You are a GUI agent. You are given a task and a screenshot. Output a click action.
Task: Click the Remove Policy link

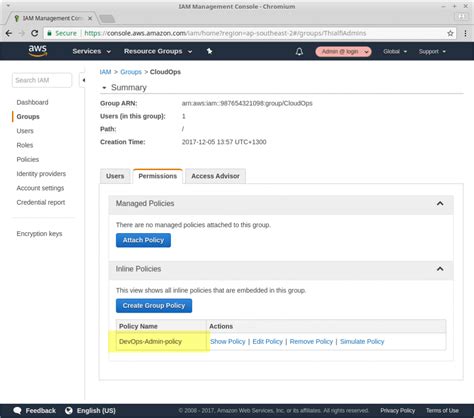coord(311,342)
